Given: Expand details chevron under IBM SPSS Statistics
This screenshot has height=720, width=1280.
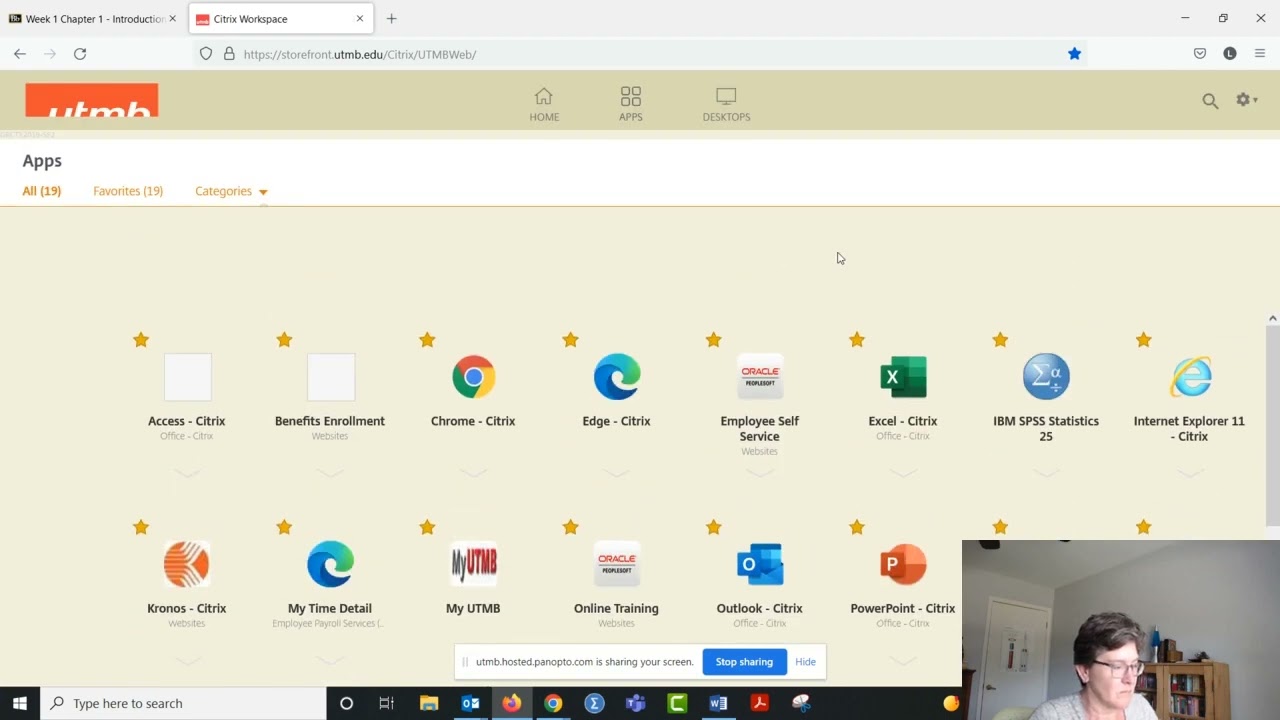Looking at the screenshot, I should click(1046, 473).
